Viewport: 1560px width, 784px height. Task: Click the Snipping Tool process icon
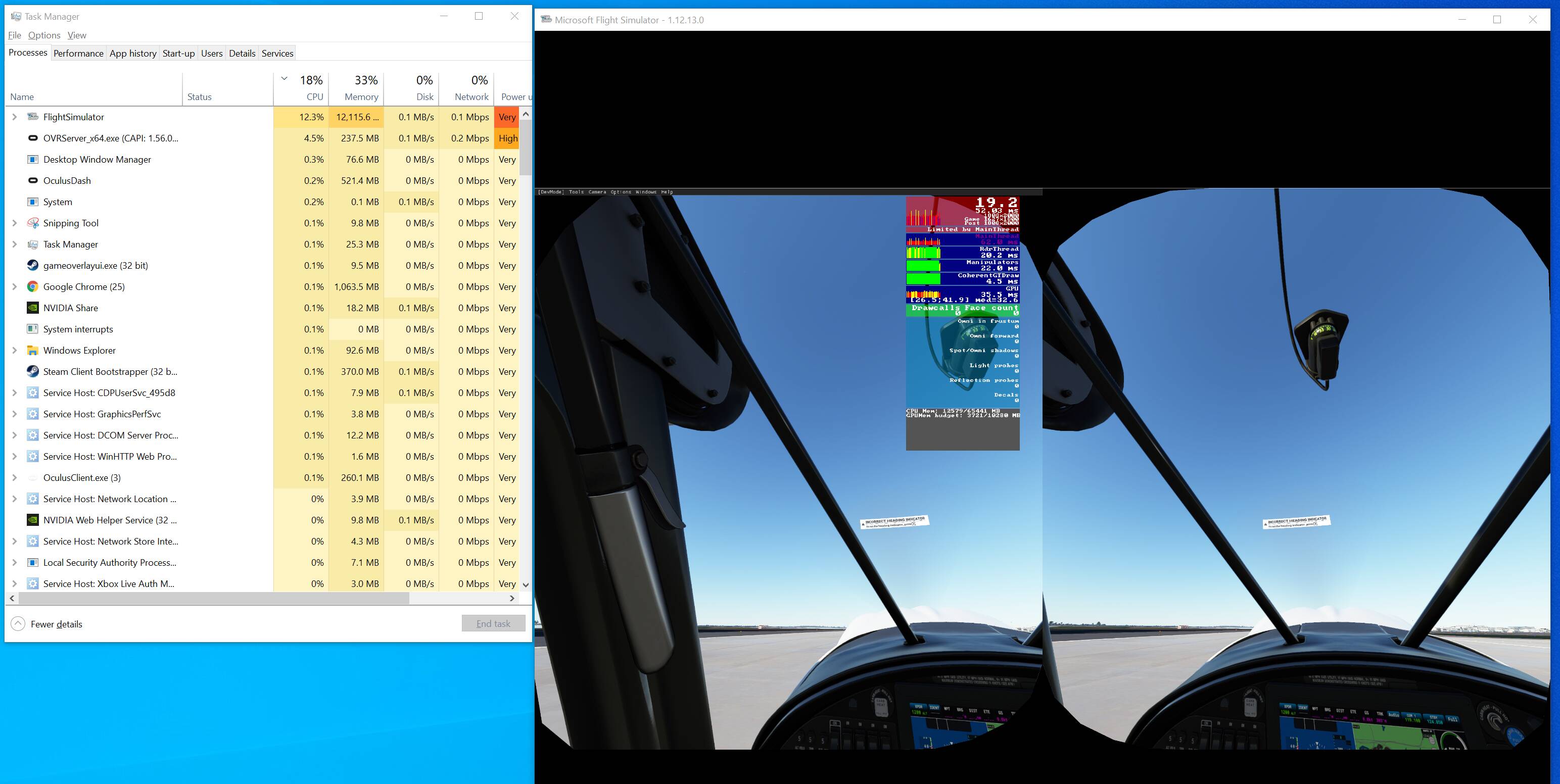pyautogui.click(x=33, y=223)
